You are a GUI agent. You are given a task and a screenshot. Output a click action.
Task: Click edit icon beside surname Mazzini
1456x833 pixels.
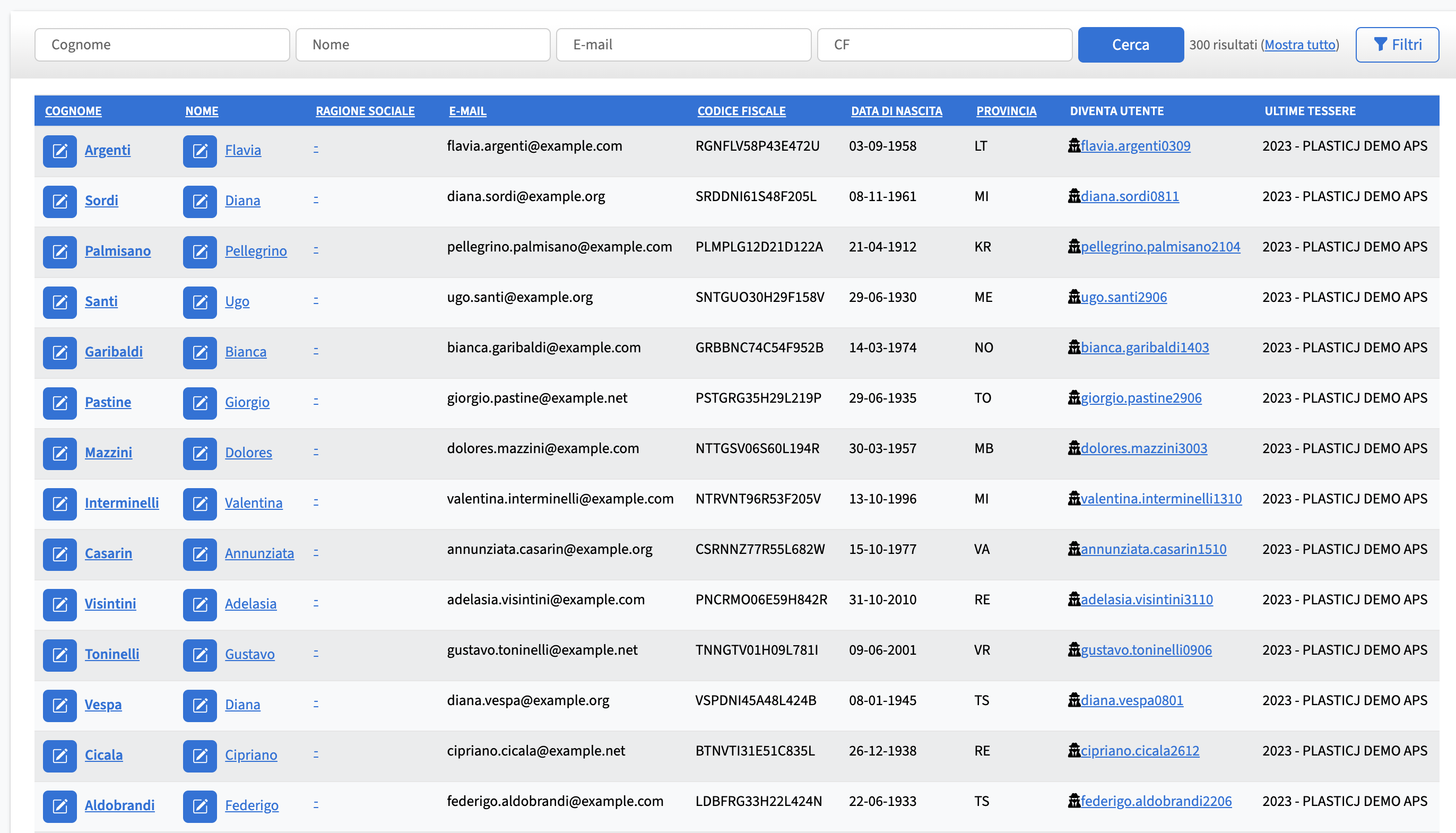[60, 453]
